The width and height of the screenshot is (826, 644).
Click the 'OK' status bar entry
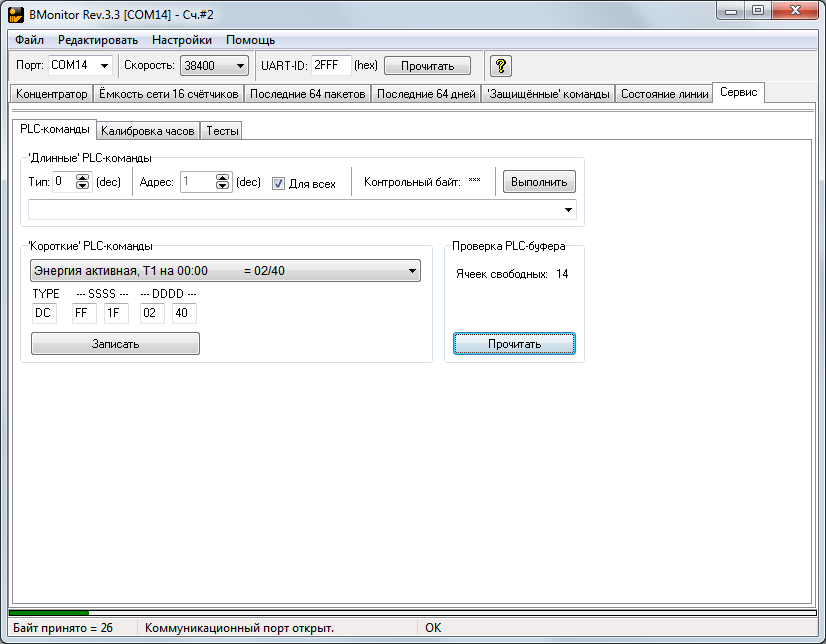coord(433,628)
